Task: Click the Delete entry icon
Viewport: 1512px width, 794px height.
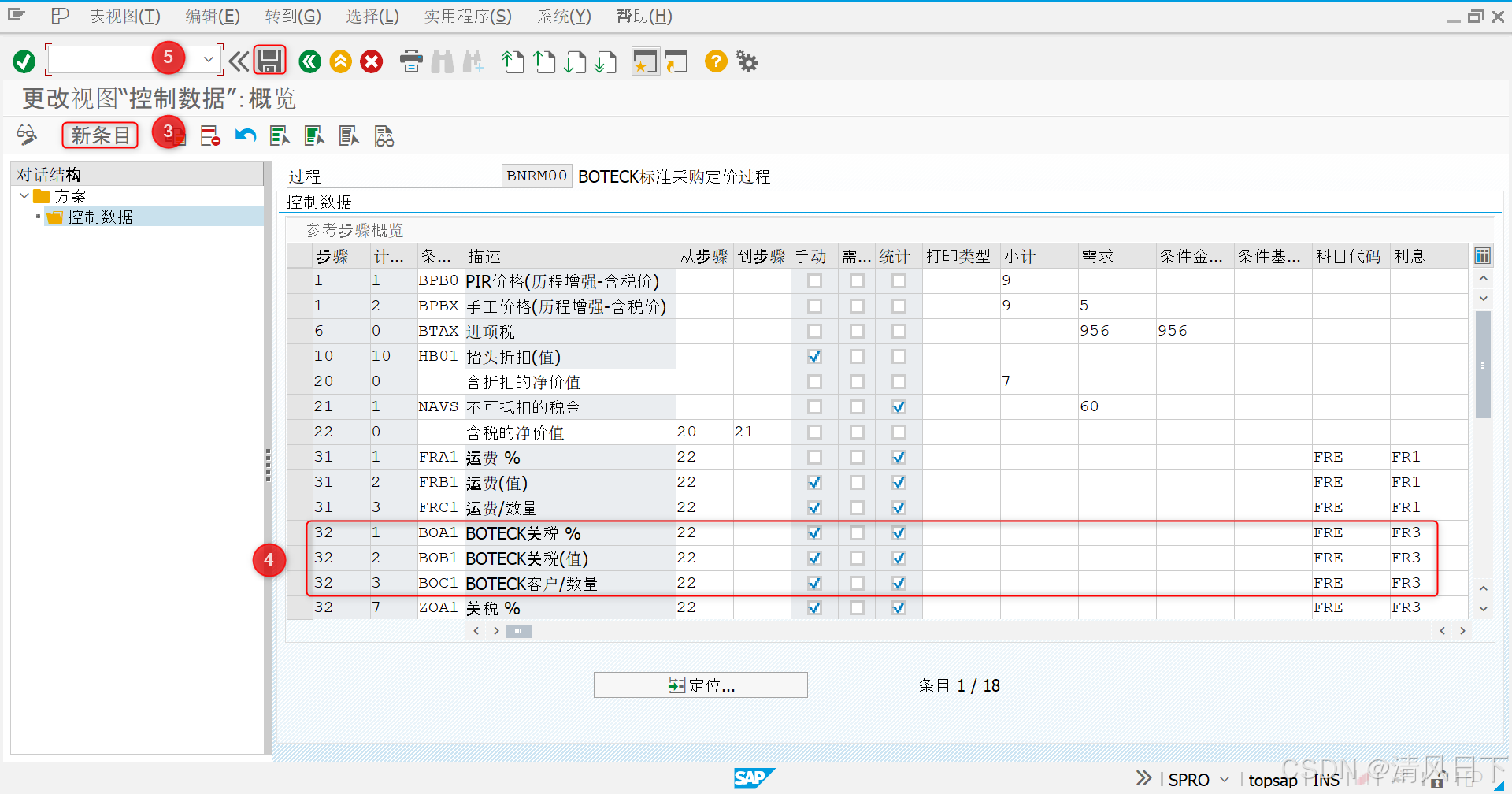Action: coord(210,136)
